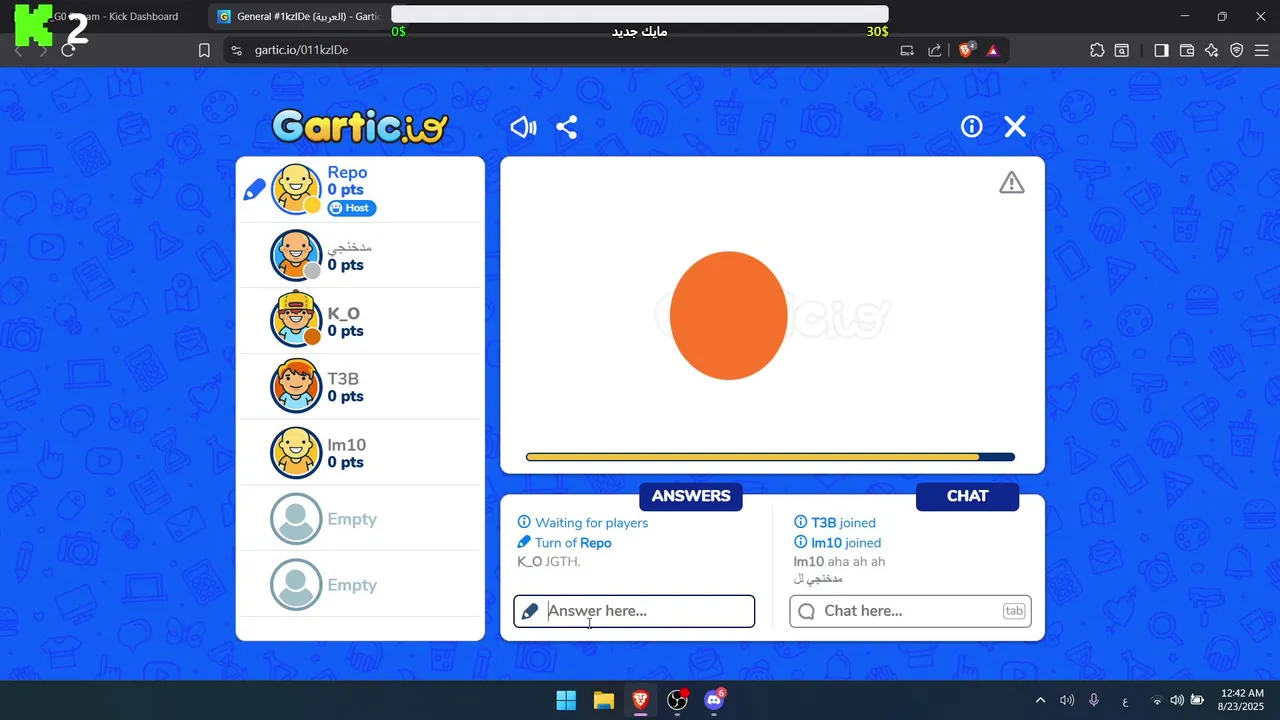Click the tab search icon in toolbar

pos(1122,50)
